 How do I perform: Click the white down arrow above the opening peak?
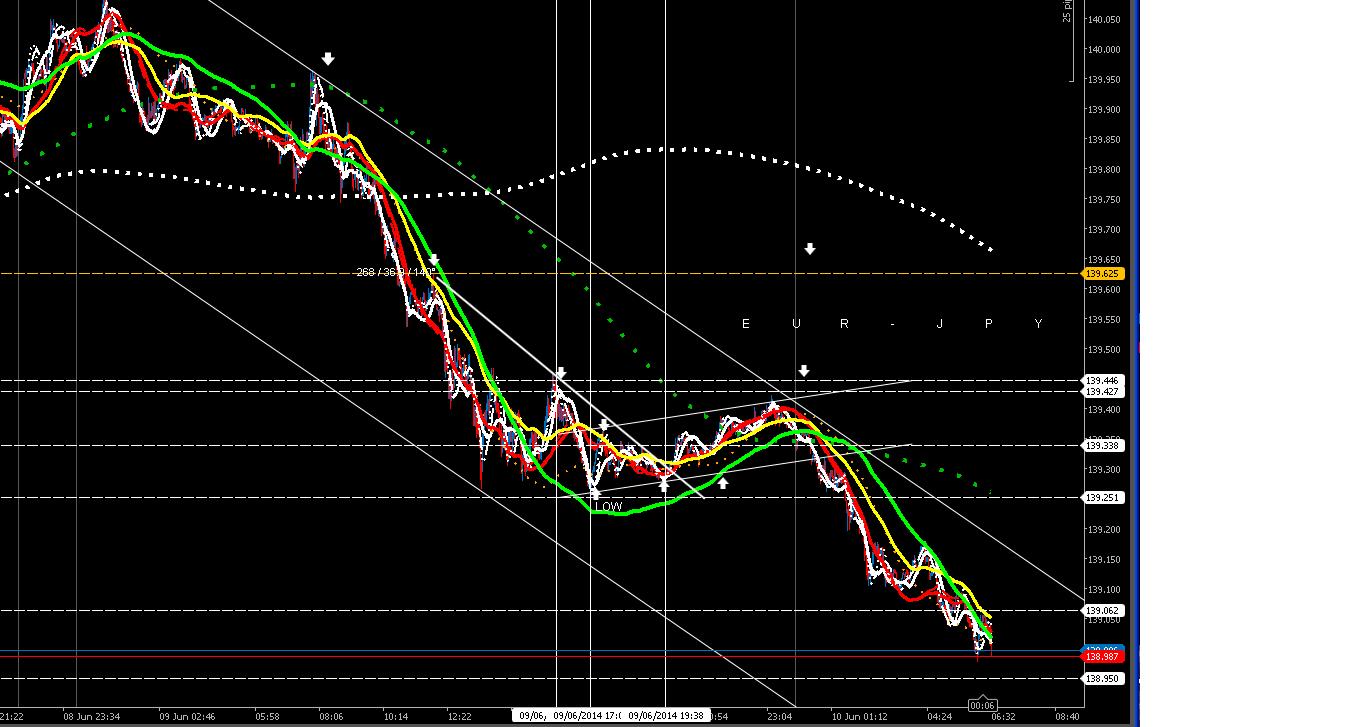328,58
